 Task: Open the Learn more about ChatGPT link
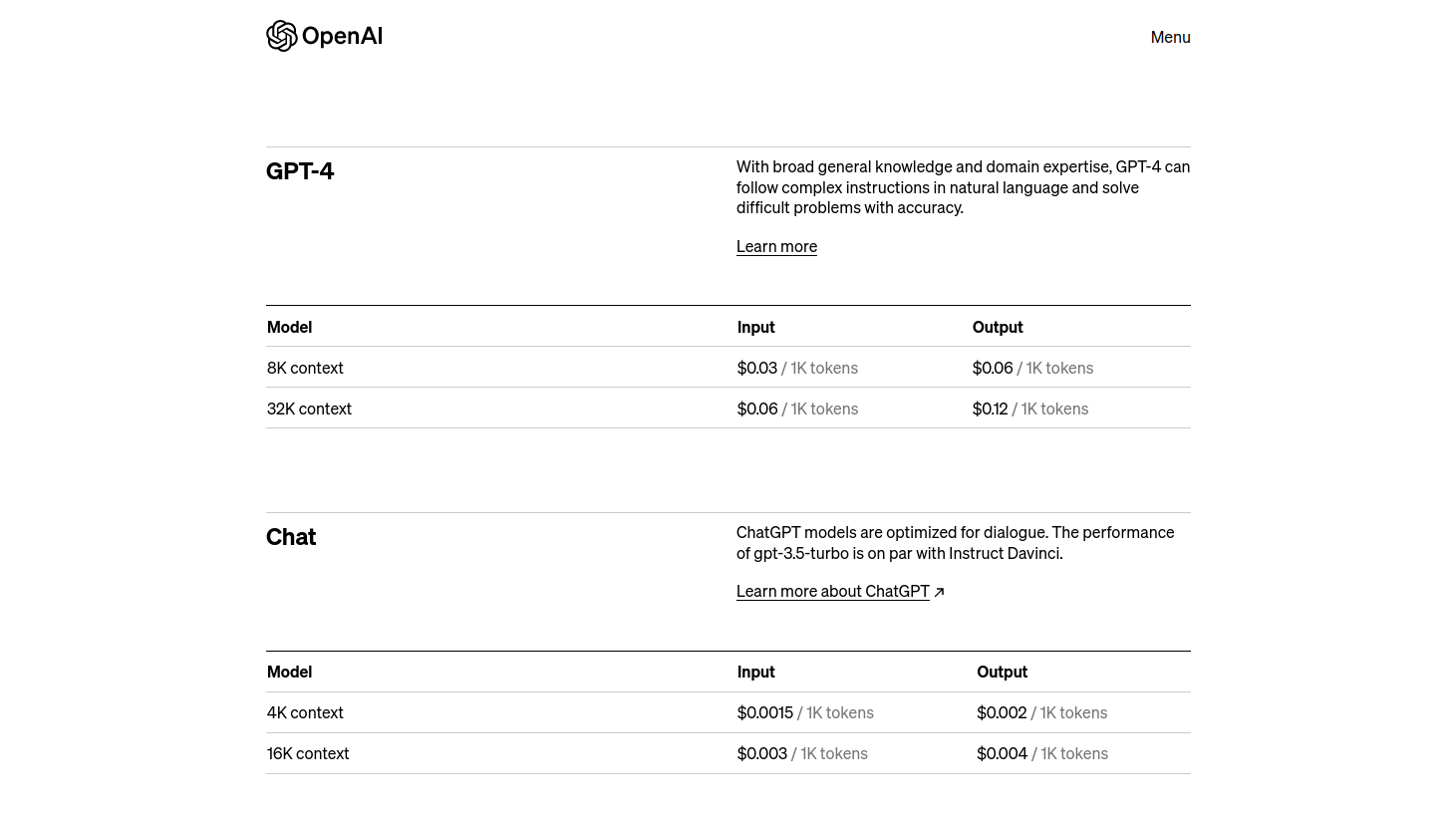click(832, 591)
